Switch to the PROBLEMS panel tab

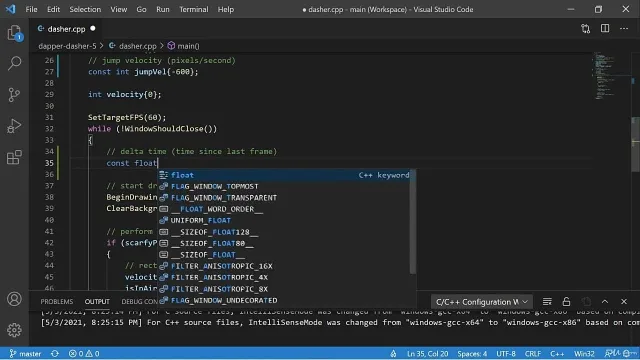[x=57, y=302]
